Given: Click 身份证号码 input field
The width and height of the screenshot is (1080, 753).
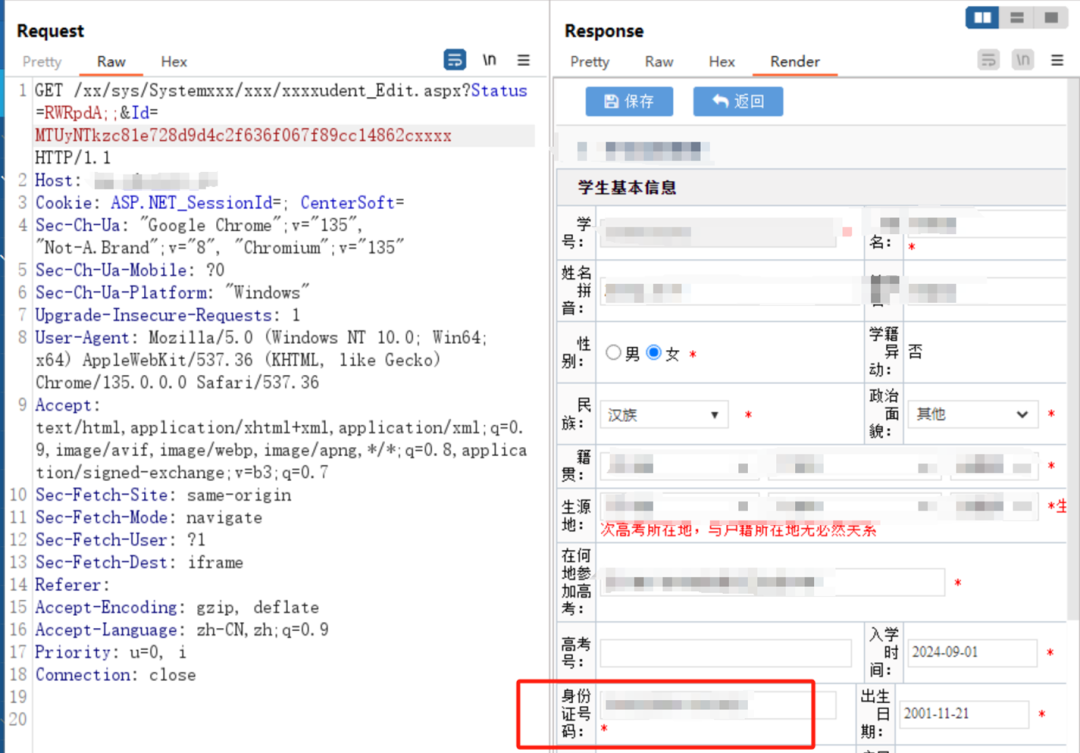Looking at the screenshot, I should tap(718, 705).
